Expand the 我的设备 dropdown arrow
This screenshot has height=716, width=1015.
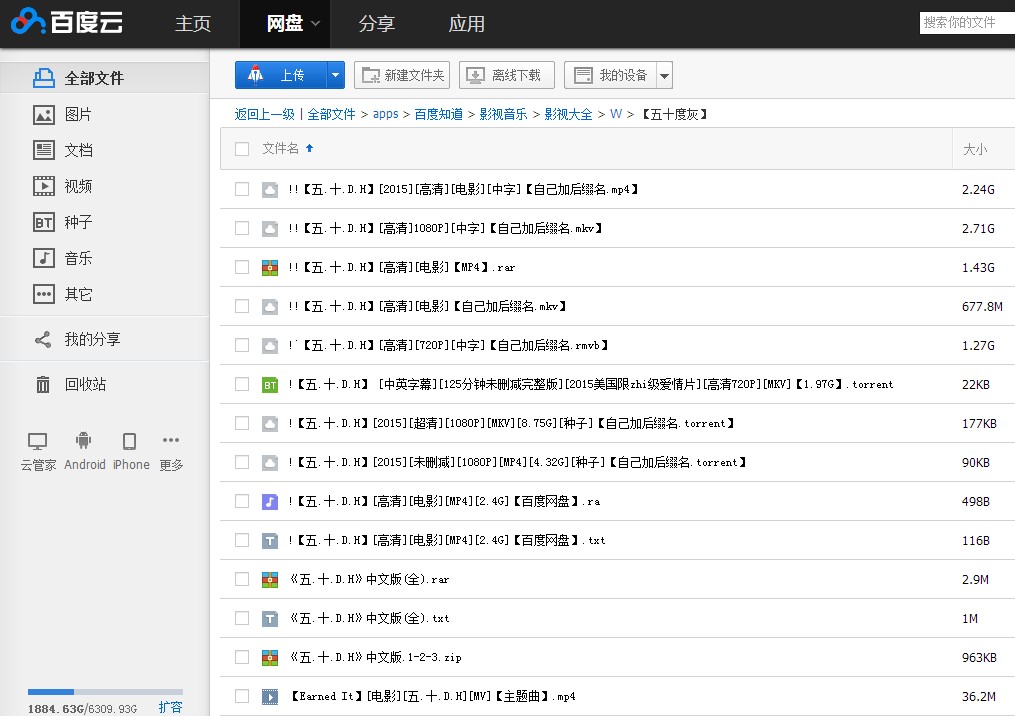click(664, 75)
